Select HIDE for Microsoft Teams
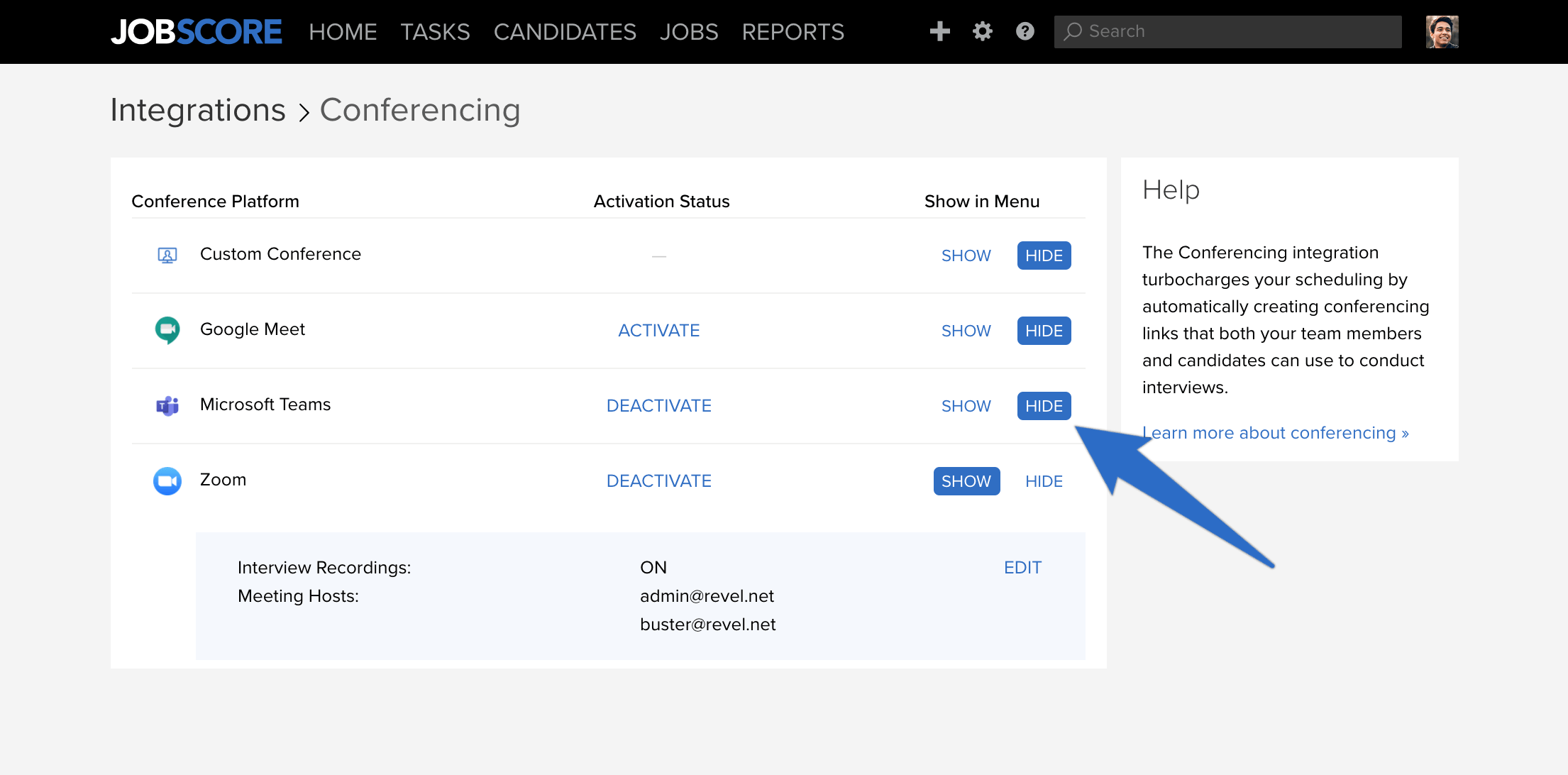 point(1044,406)
